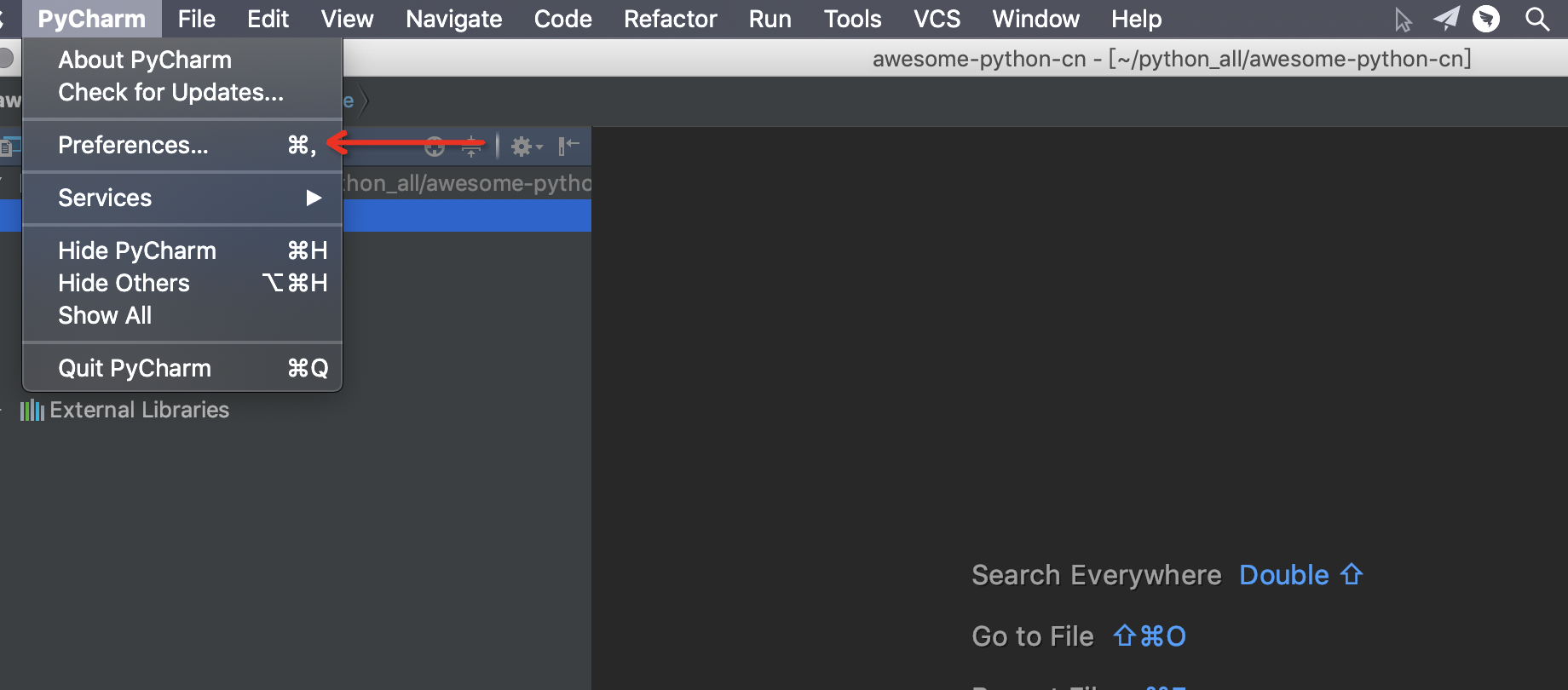Click the scroll from source target icon

pyautogui.click(x=435, y=147)
